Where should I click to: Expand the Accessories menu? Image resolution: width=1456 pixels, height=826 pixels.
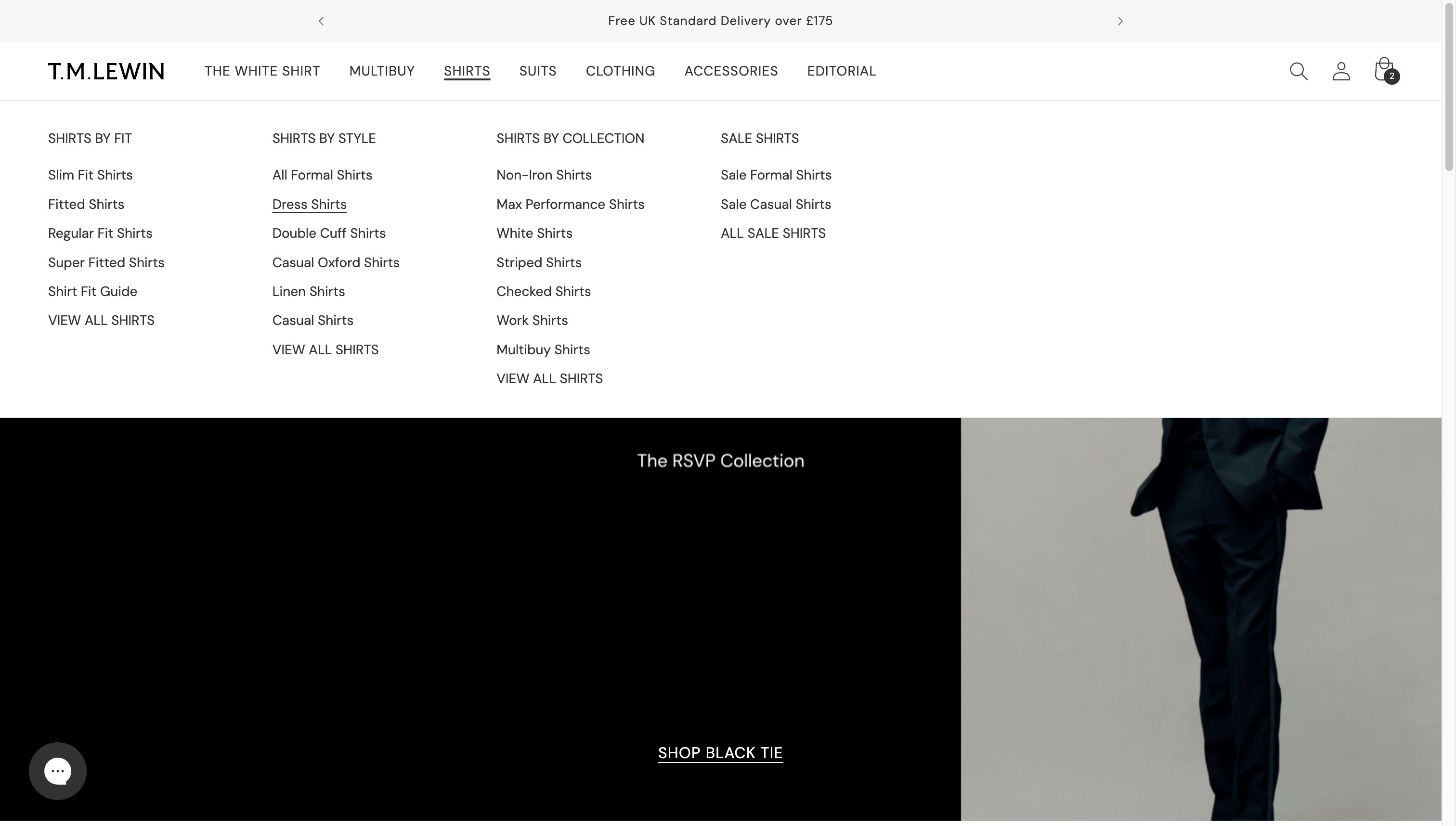(730, 71)
